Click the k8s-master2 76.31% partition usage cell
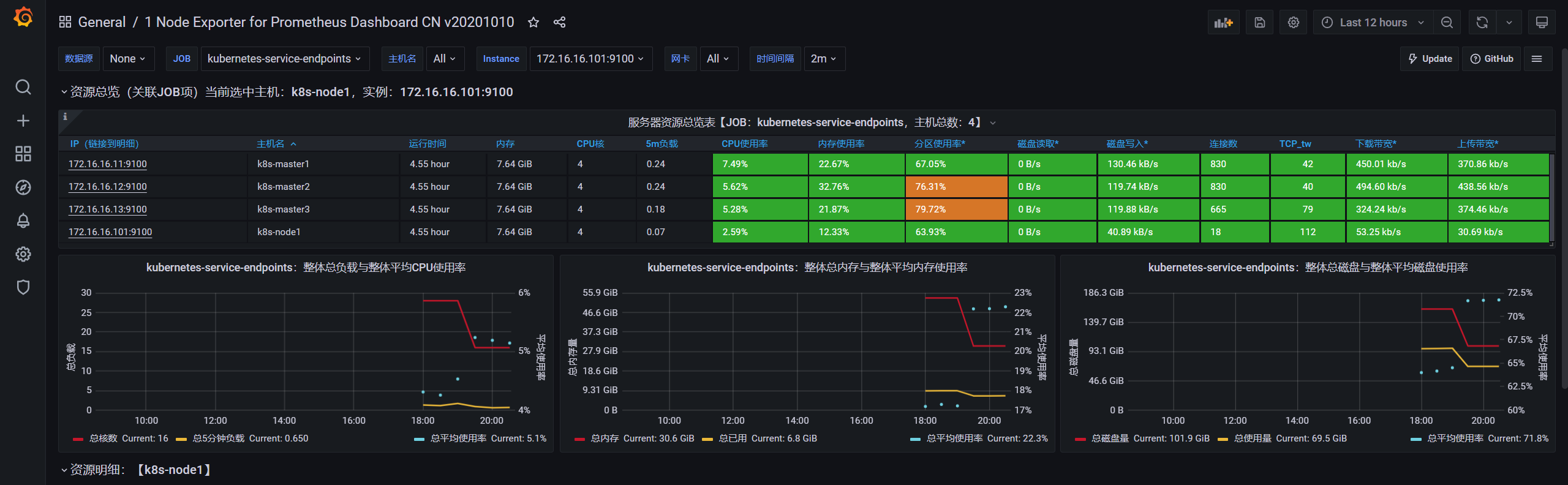This screenshot has width=1568, height=485. (x=957, y=187)
